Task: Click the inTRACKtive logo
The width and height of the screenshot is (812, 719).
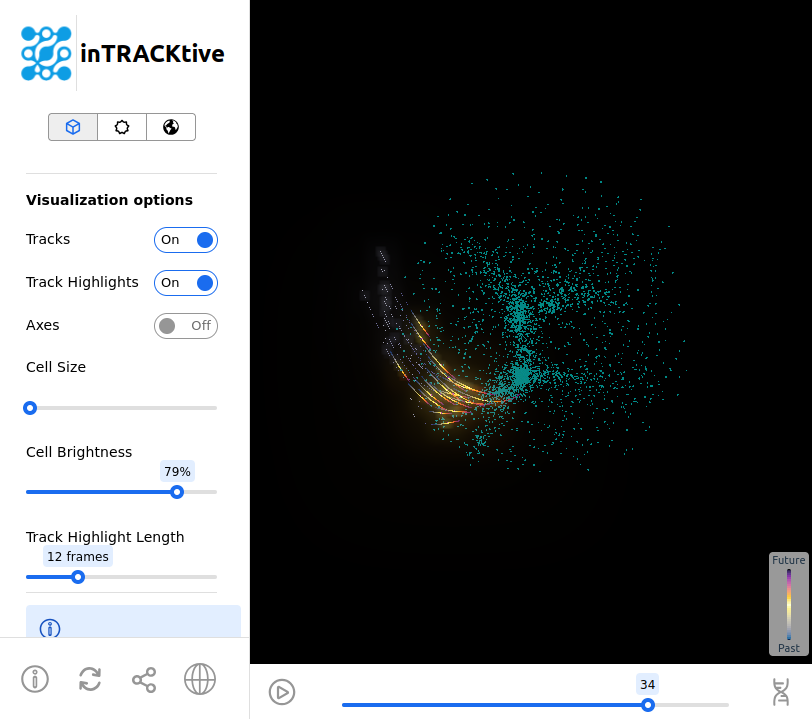Action: (122, 53)
